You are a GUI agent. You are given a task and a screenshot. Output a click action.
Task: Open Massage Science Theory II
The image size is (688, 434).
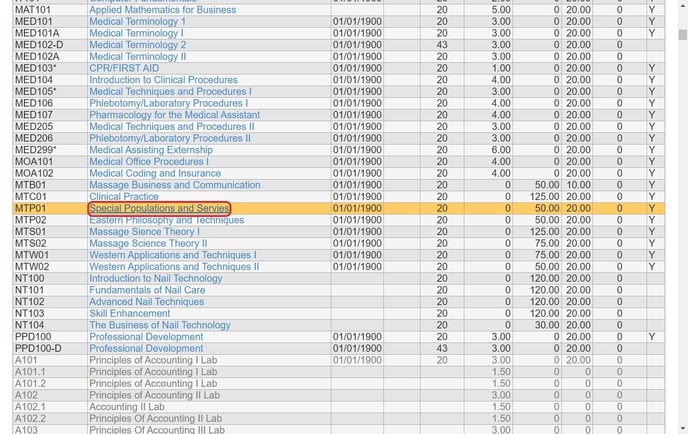pyautogui.click(x=148, y=243)
